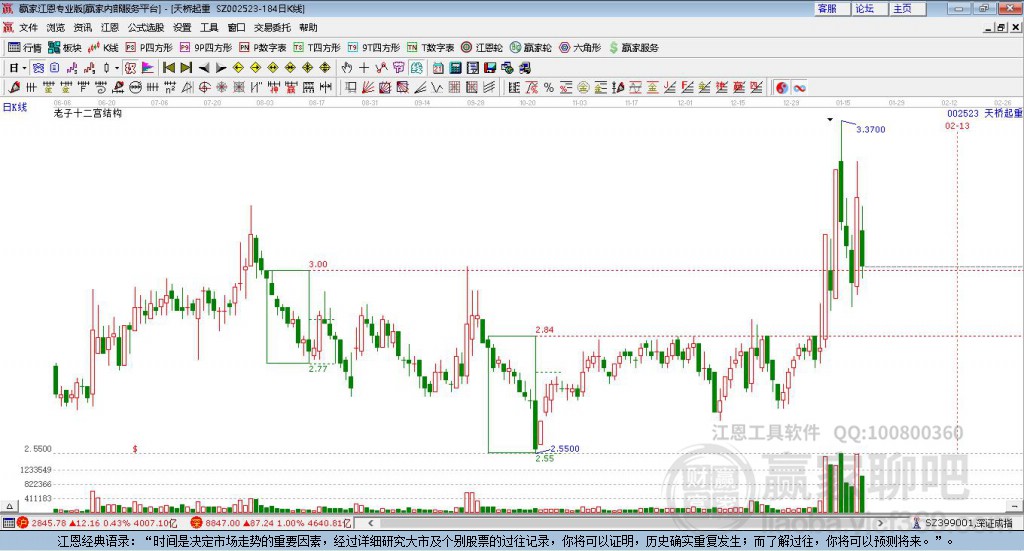Select the hand pan tool

tap(347, 68)
